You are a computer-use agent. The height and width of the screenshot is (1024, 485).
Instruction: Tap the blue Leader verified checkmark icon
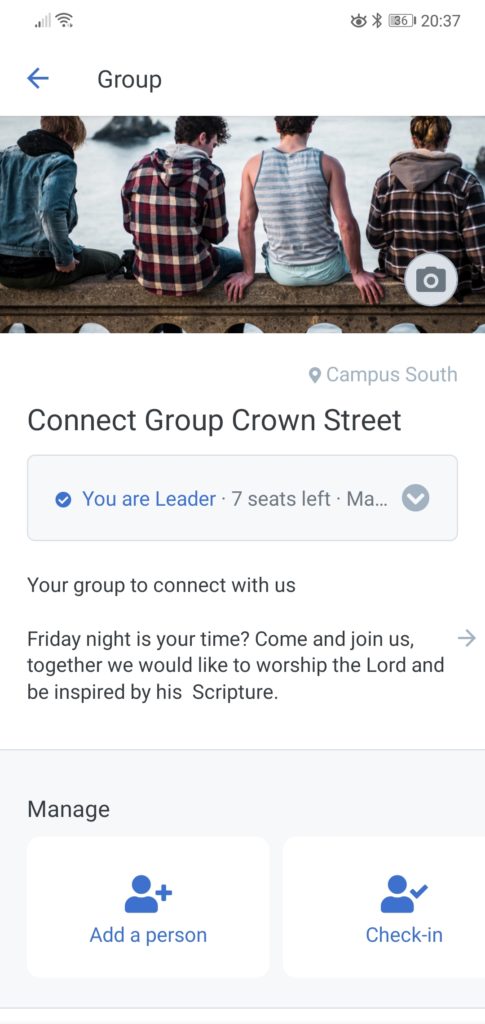tap(63, 500)
